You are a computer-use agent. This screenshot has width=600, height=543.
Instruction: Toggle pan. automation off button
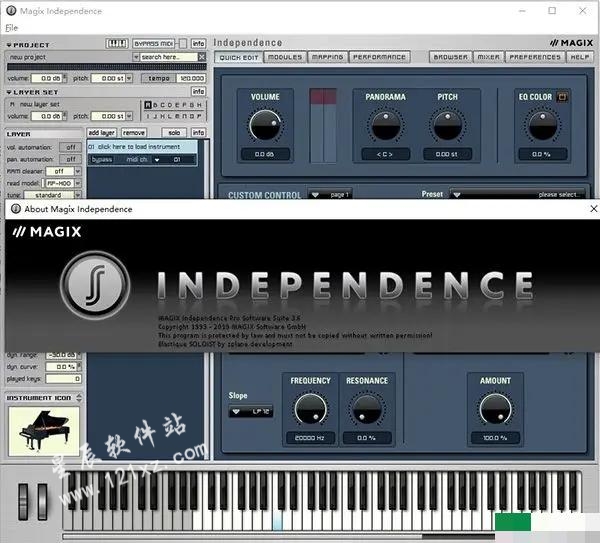click(x=70, y=159)
